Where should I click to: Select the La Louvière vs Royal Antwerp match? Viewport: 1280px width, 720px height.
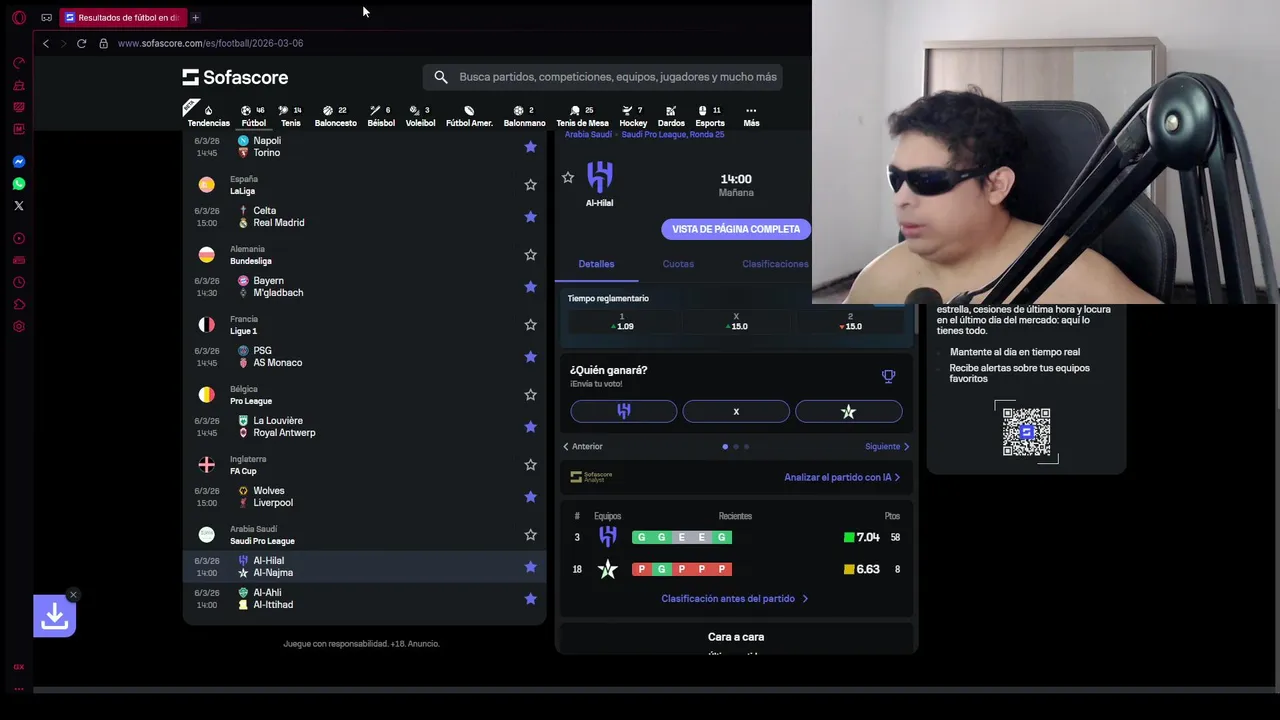(x=364, y=427)
